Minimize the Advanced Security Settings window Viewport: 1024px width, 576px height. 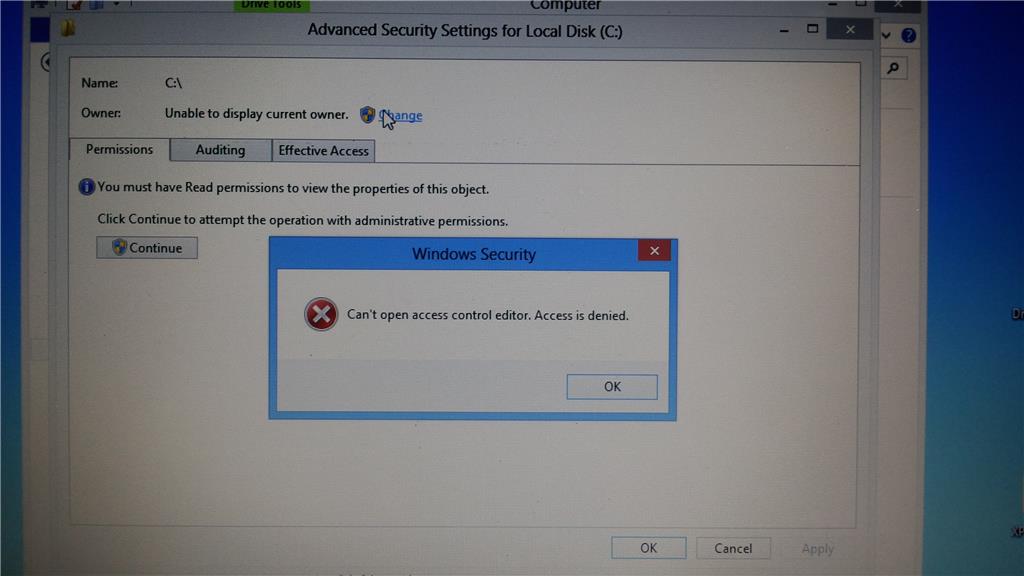(784, 30)
